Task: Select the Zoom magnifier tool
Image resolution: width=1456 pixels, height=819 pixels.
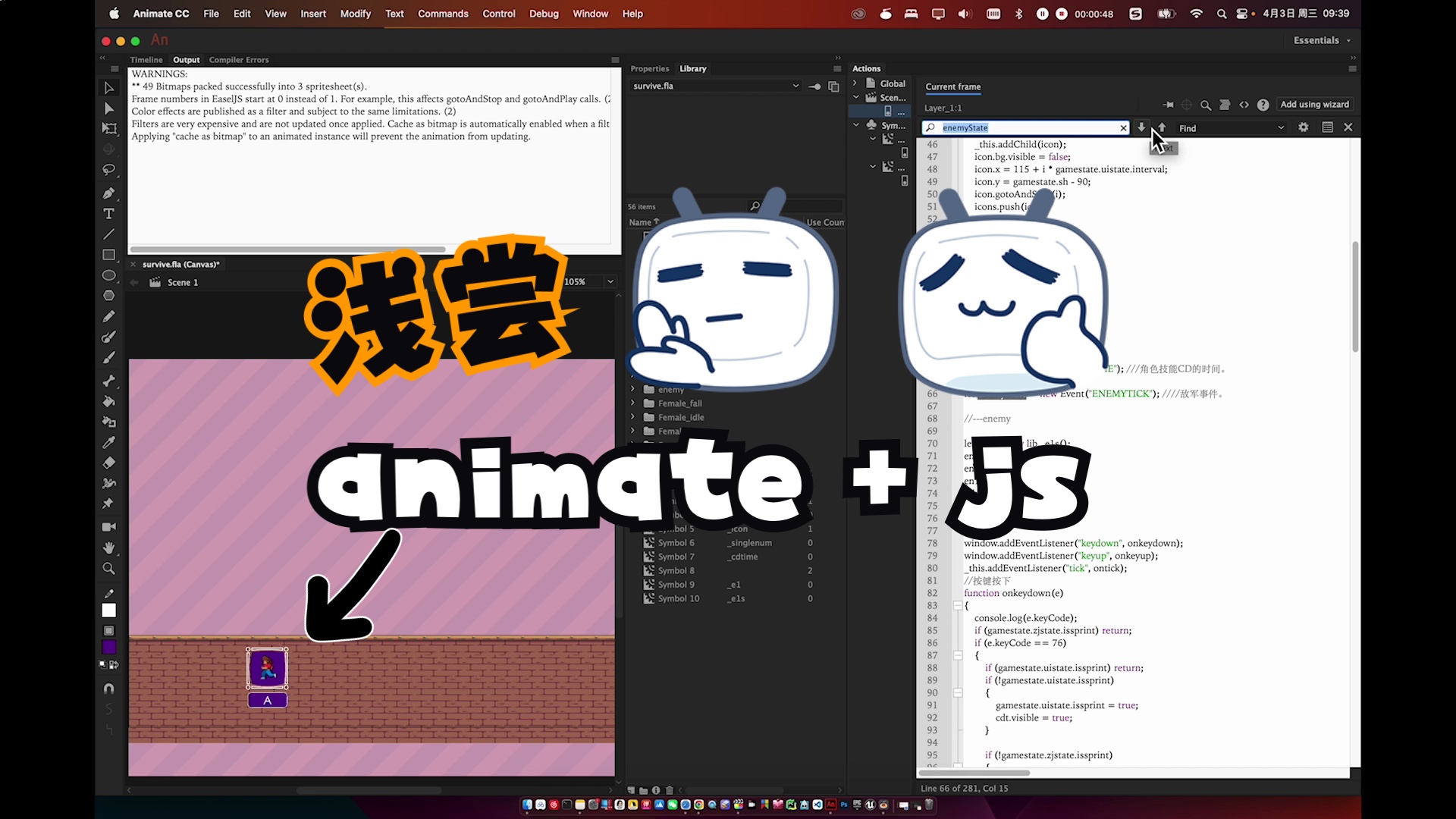Action: click(x=108, y=568)
